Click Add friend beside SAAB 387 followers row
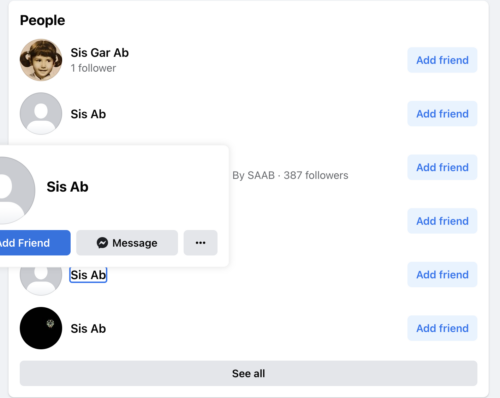 pos(442,167)
